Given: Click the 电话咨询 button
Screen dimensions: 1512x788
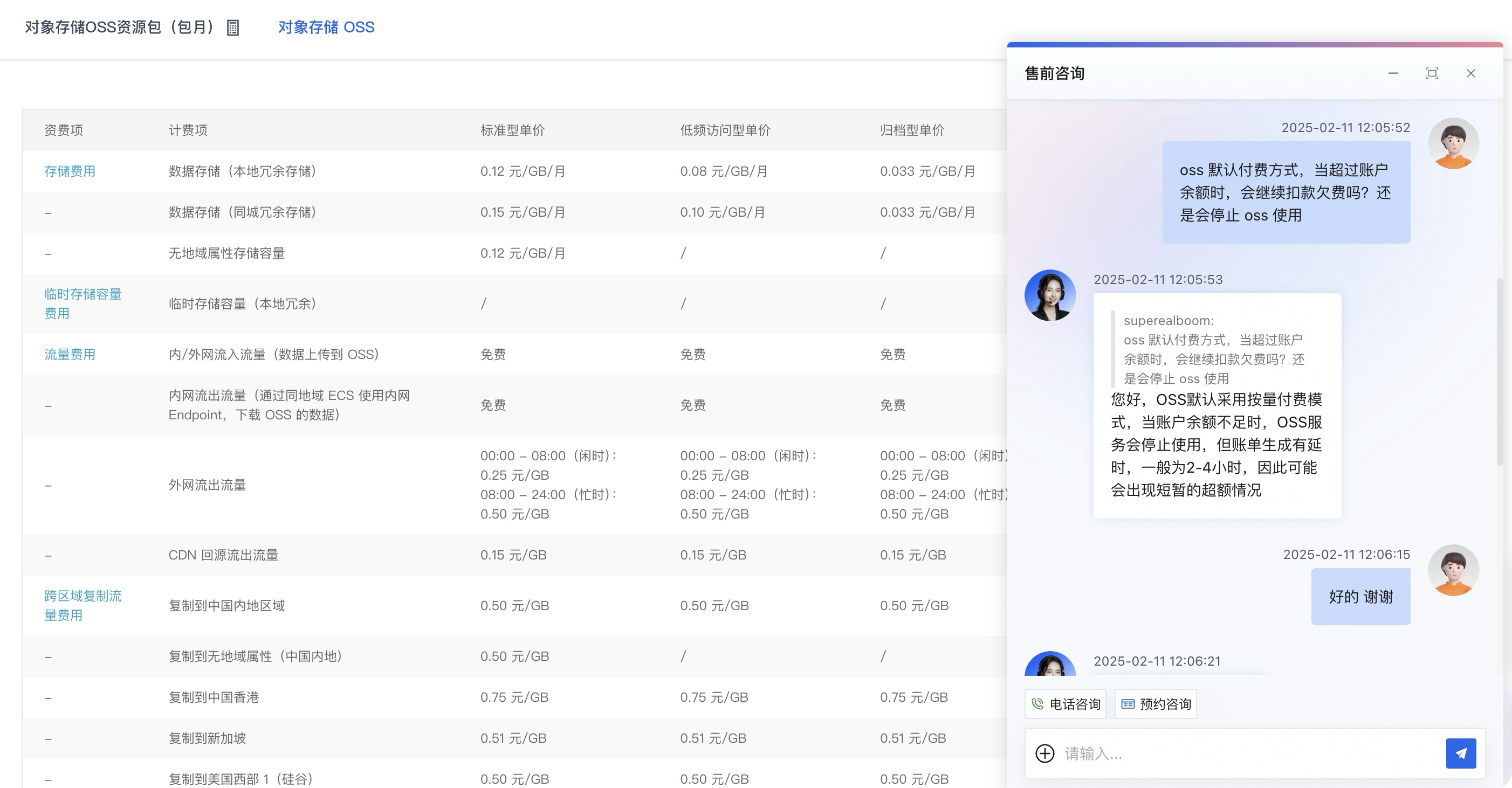Looking at the screenshot, I should pyautogui.click(x=1065, y=703).
